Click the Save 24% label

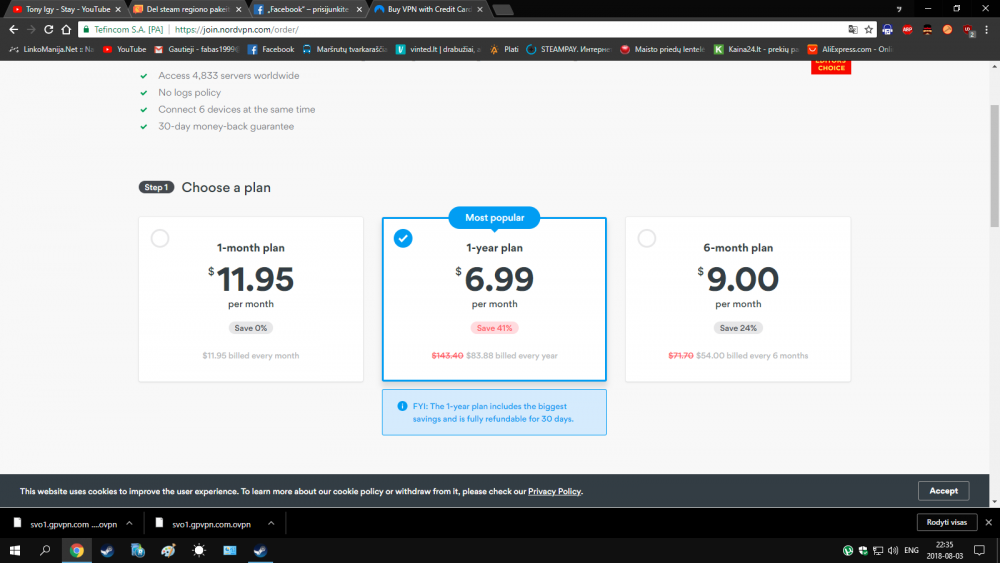coord(738,328)
